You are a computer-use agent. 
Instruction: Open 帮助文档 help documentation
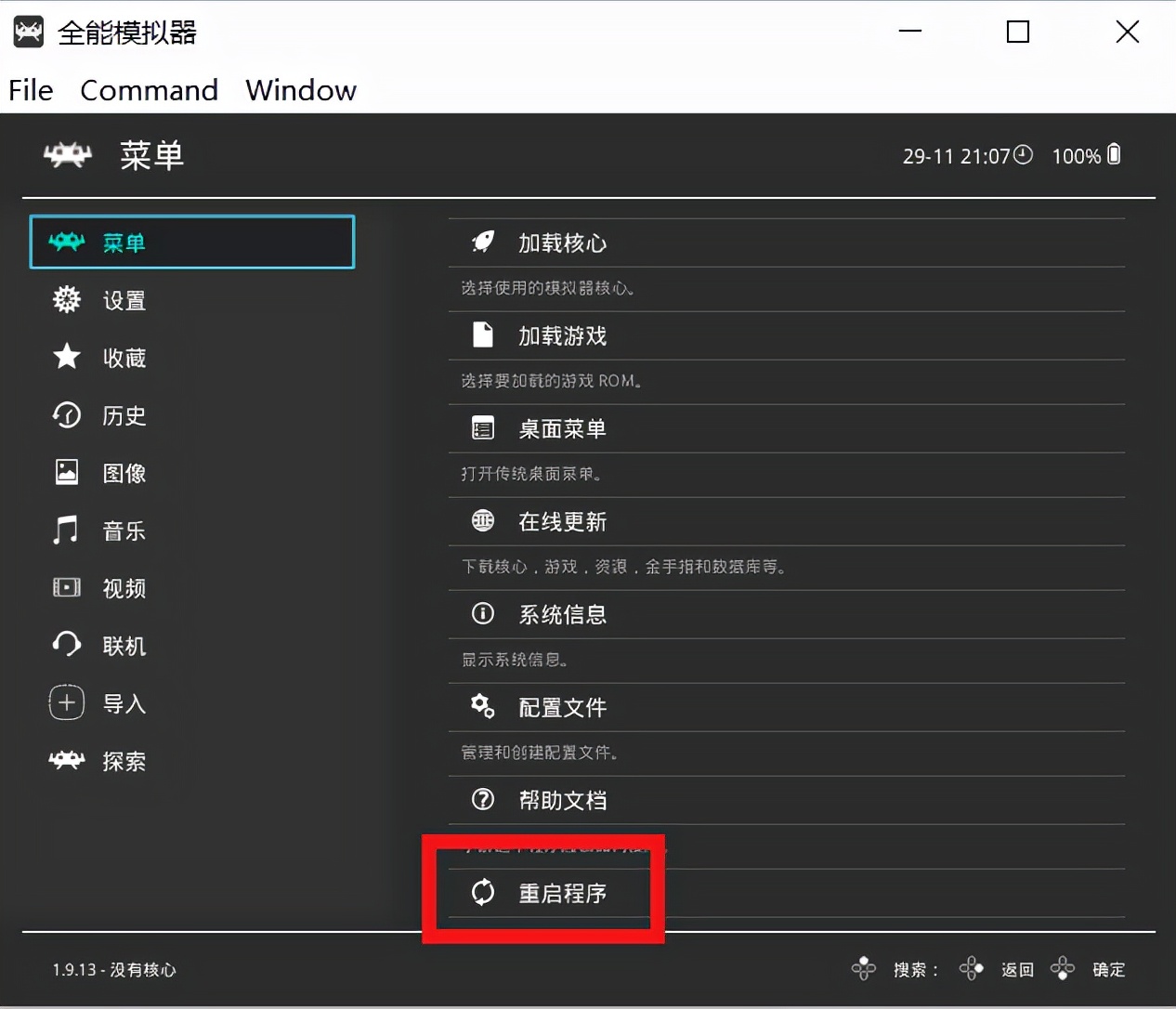pos(562,799)
